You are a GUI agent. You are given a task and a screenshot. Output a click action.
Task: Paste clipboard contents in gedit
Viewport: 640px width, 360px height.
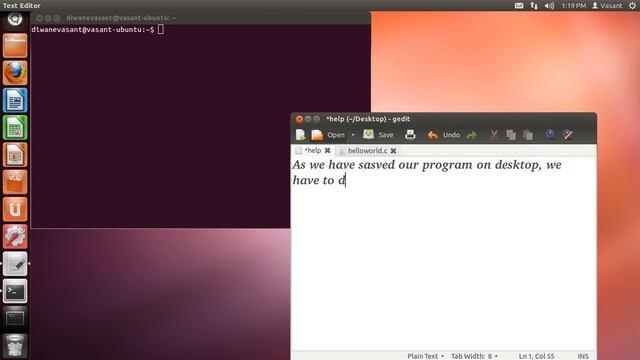tap(528, 135)
